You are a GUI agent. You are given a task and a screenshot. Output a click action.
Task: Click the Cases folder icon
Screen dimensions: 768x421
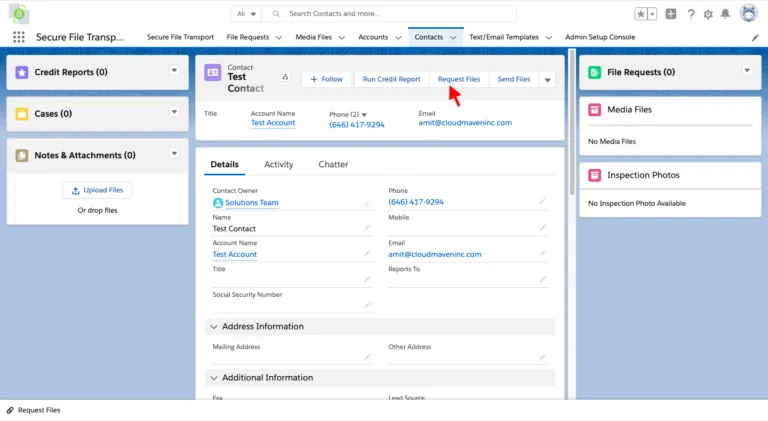22,114
